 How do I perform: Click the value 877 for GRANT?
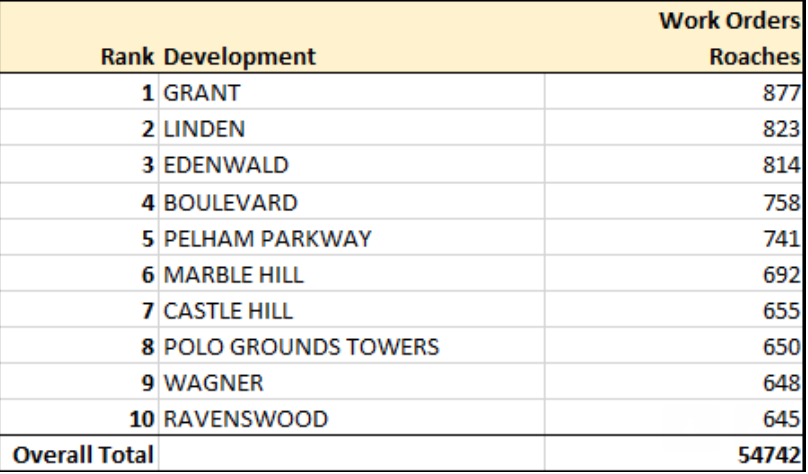(x=781, y=93)
